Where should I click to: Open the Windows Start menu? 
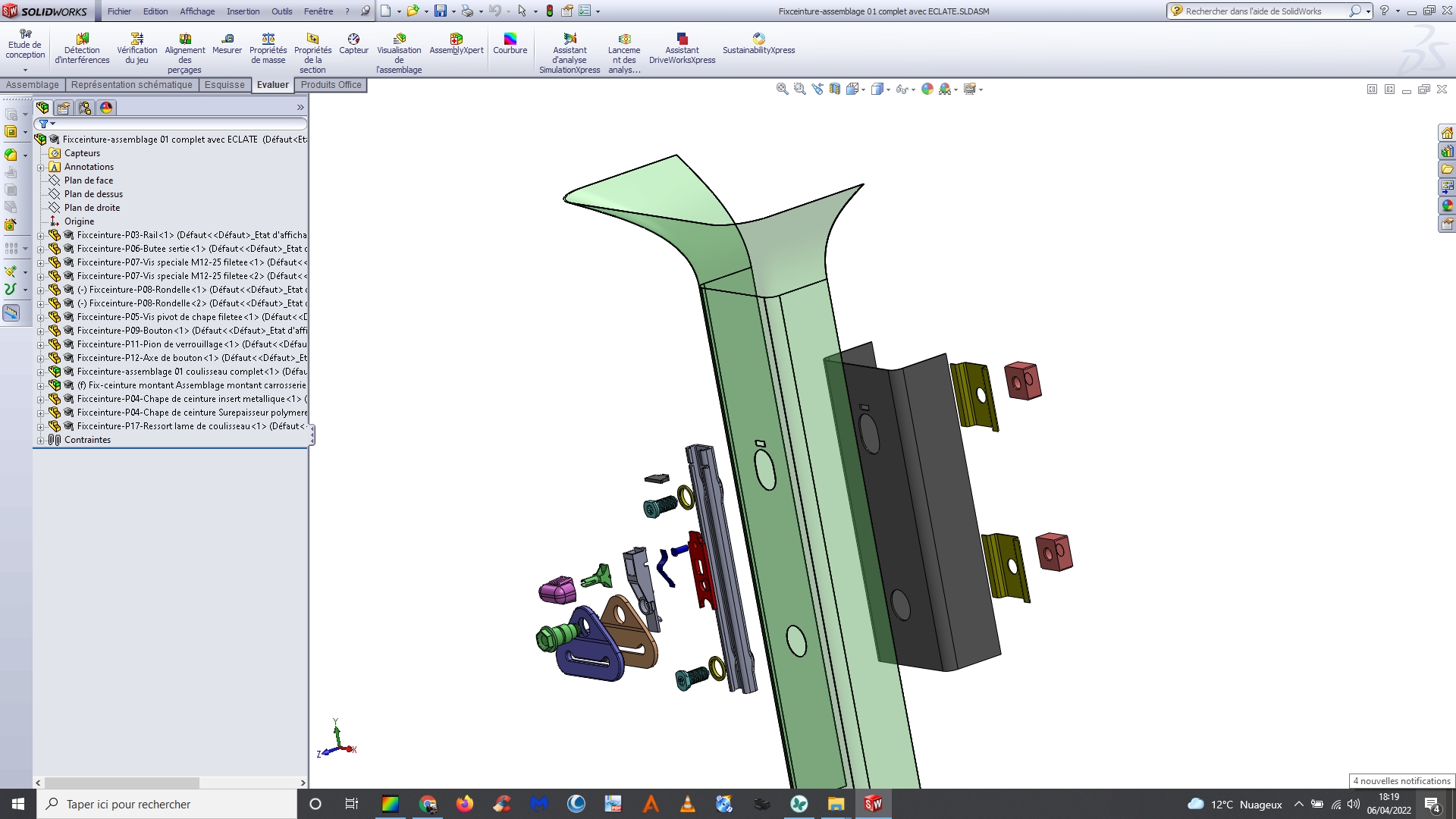[18, 804]
